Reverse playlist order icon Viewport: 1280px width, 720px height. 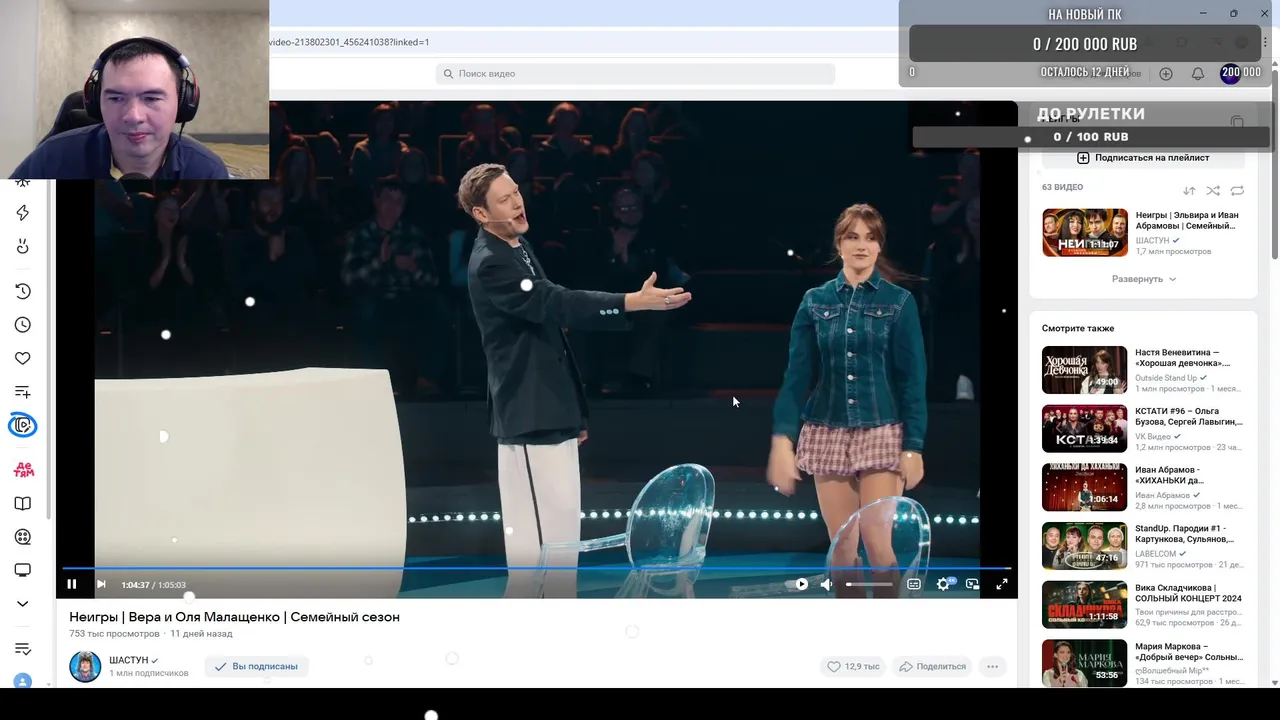pyautogui.click(x=1189, y=191)
